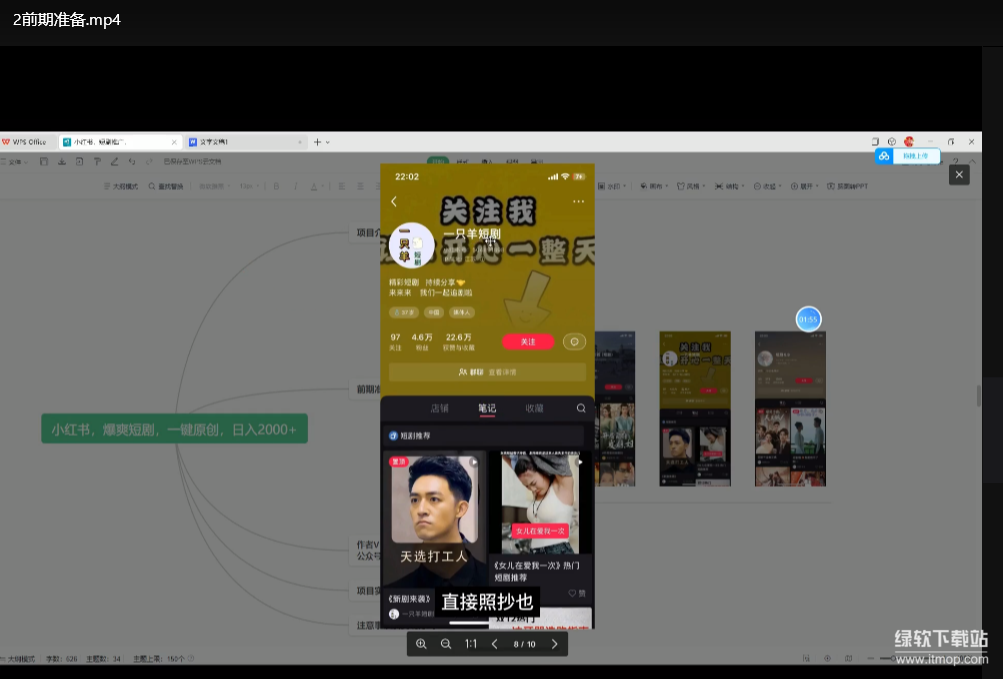Click the 一只羊短剧 profile avatar

(x=412, y=244)
